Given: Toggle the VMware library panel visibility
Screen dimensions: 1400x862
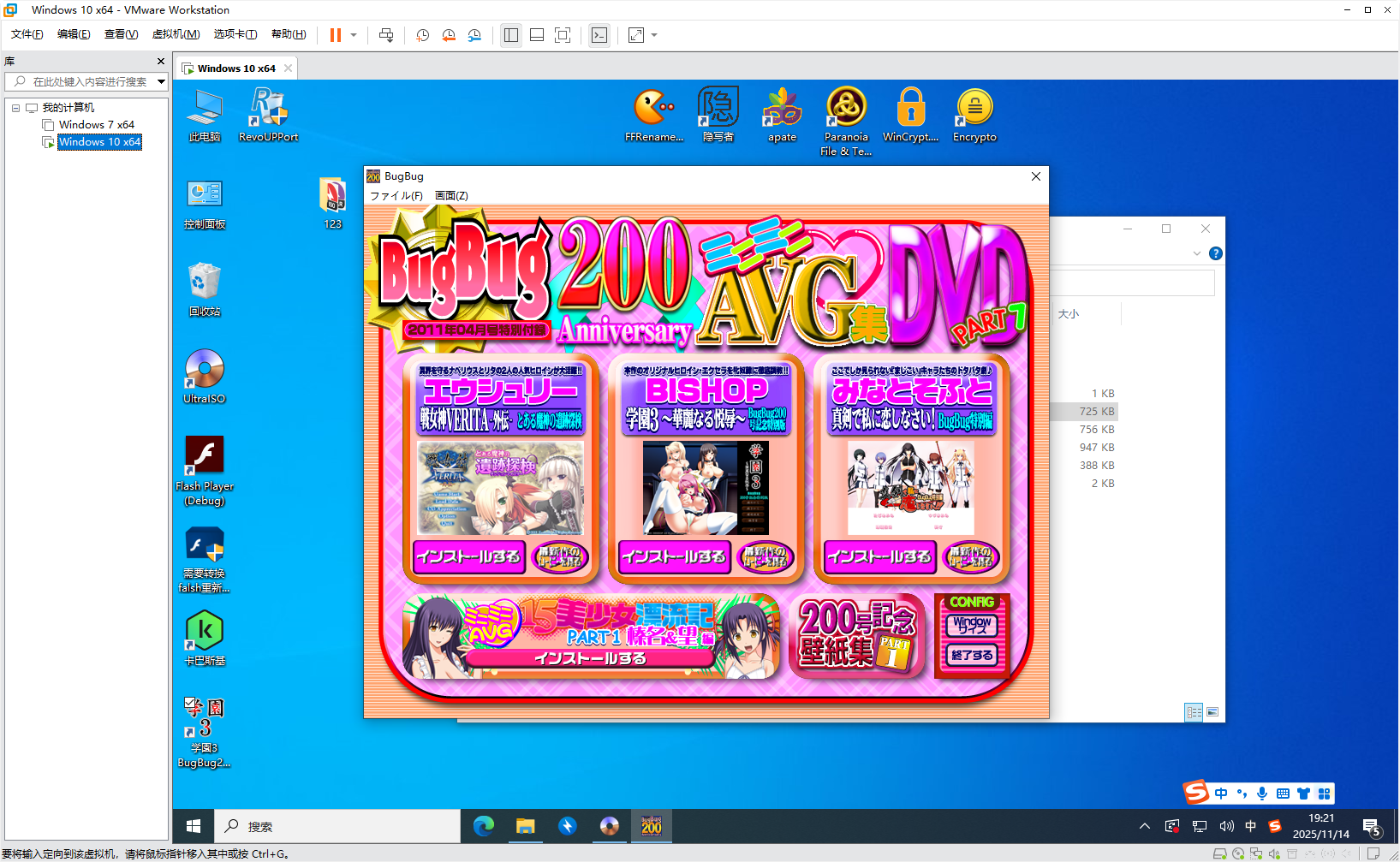Looking at the screenshot, I should click(x=510, y=35).
